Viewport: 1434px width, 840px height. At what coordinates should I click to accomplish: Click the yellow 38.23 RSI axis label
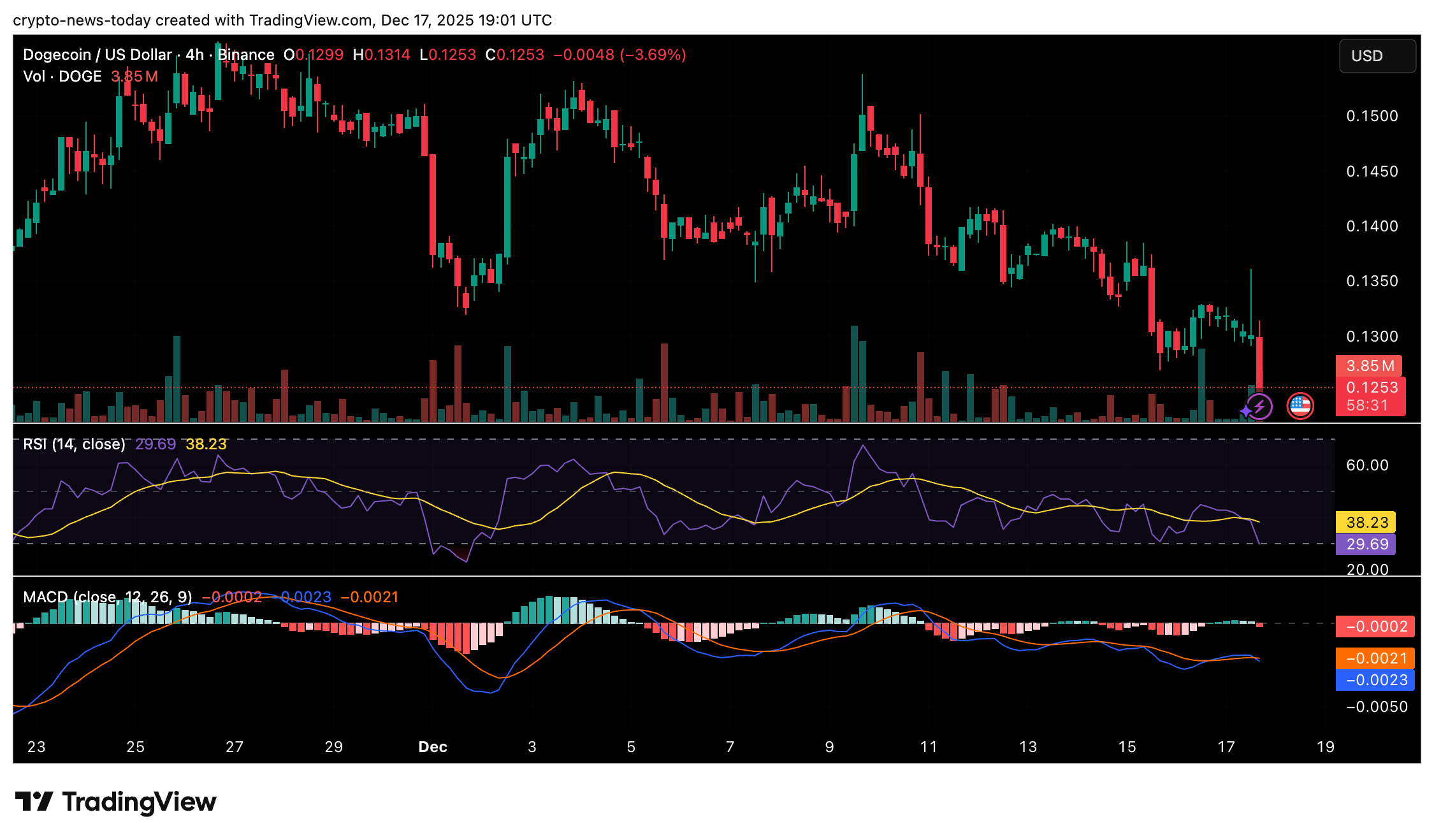1366,523
